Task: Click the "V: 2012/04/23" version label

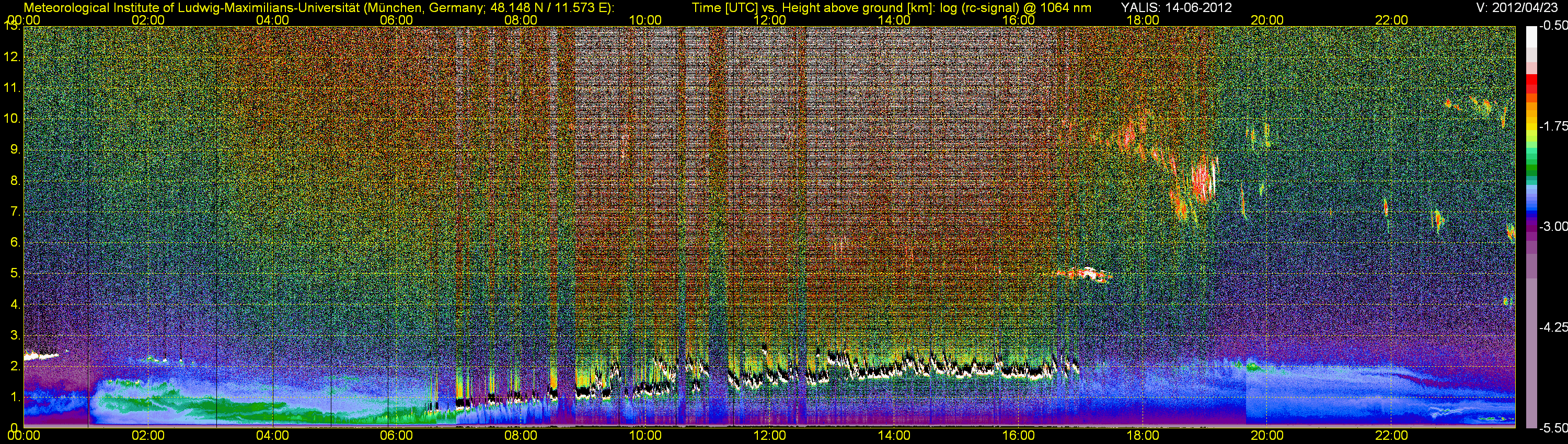Action: tap(1516, 7)
